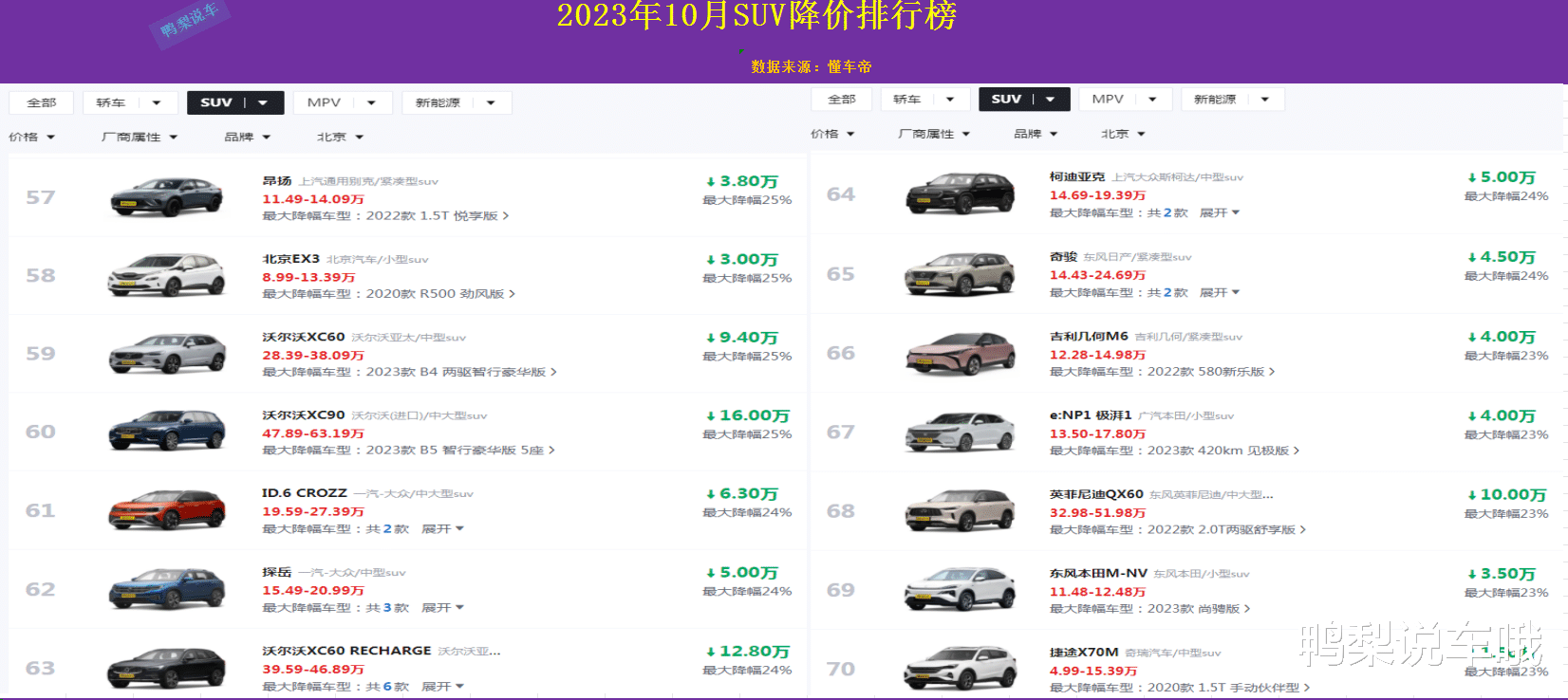The height and width of the screenshot is (700, 1568).
Task: Open 2023款 420km 见极版 trim link
Action: point(1223,451)
